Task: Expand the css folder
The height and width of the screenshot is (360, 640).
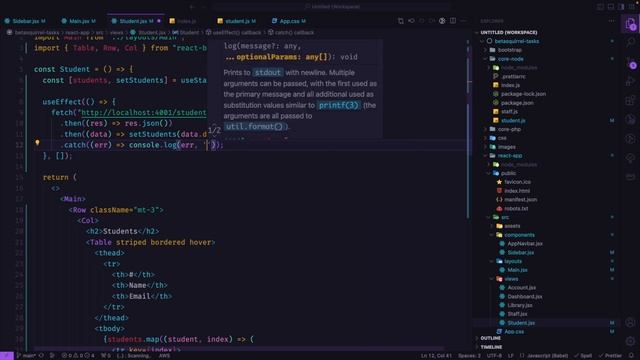Action: pos(502,138)
